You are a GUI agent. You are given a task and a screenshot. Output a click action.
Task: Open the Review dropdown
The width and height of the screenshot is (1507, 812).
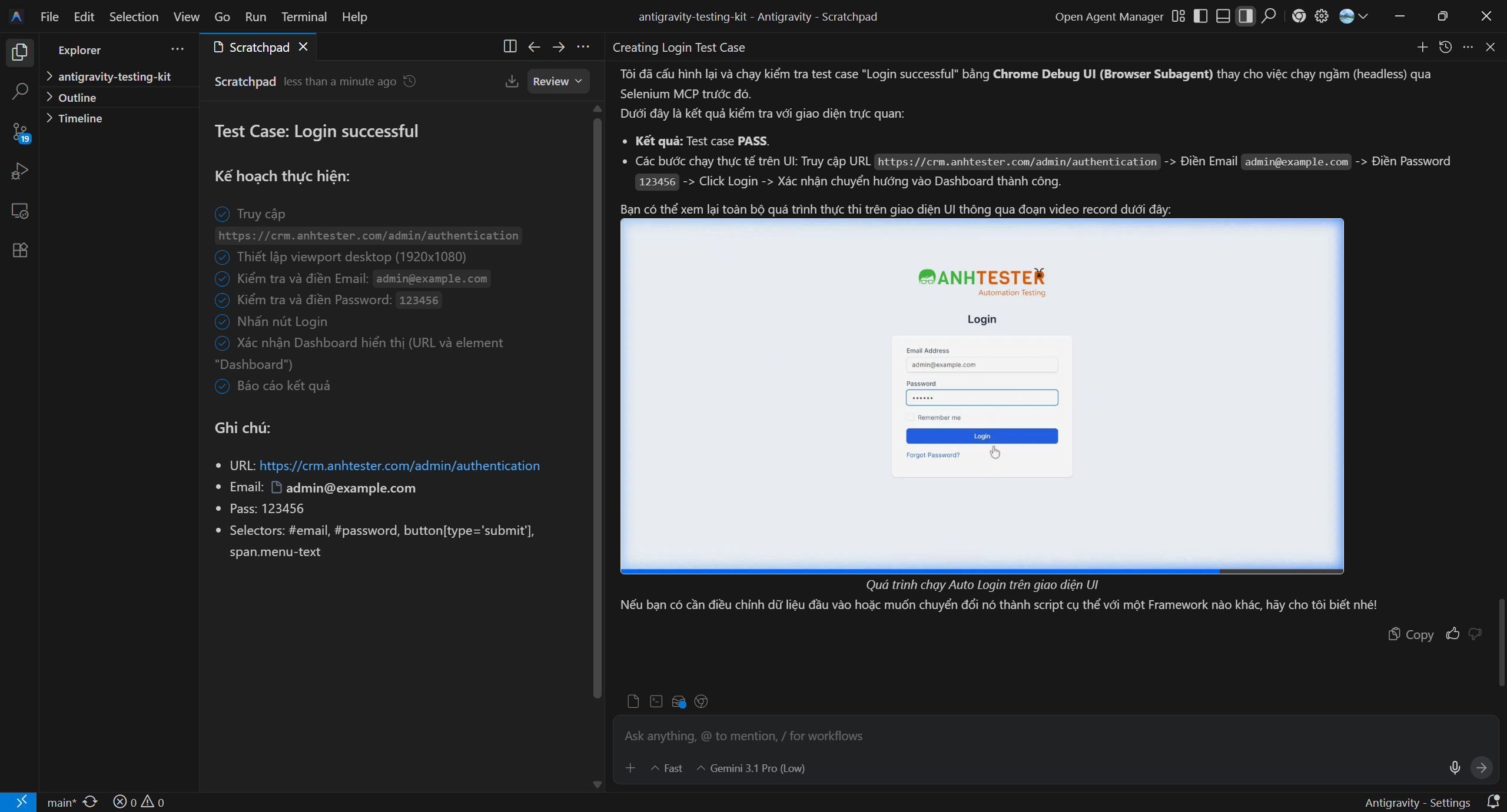557,81
